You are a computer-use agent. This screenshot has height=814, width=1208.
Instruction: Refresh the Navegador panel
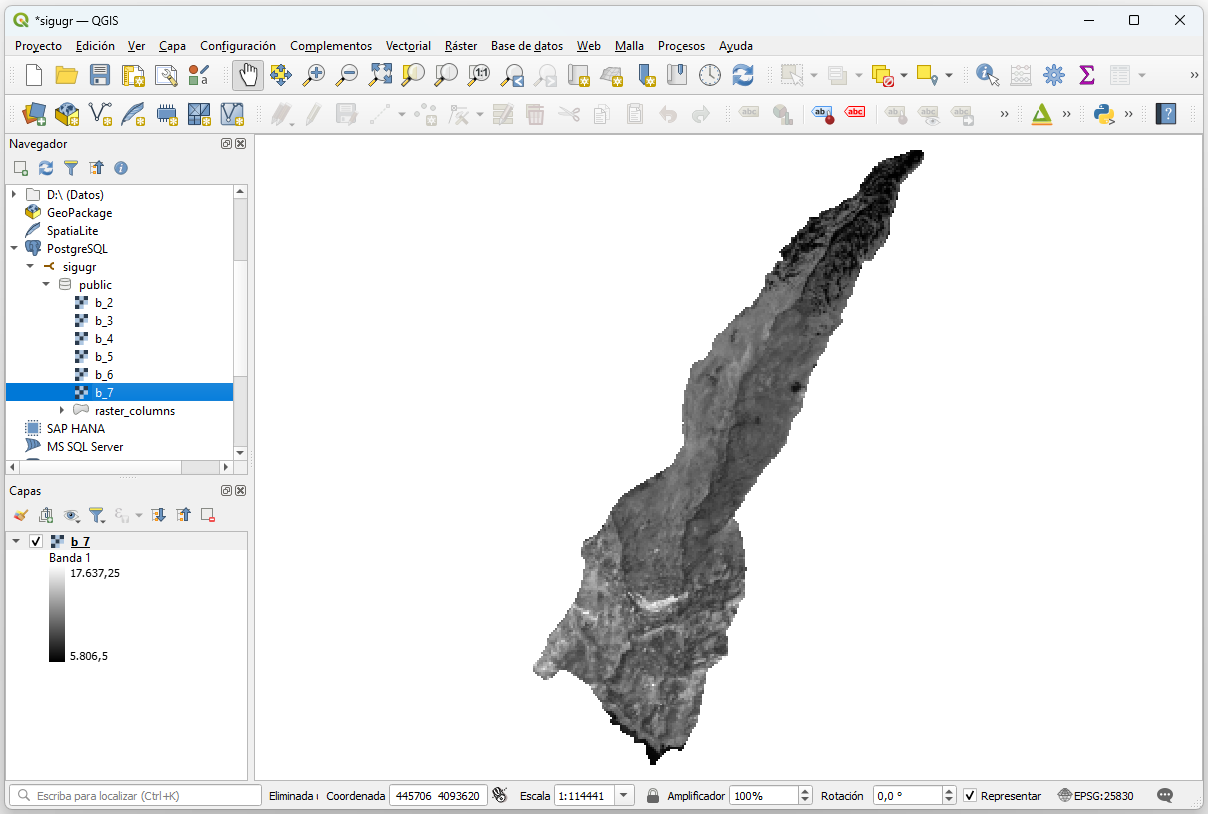click(44, 168)
